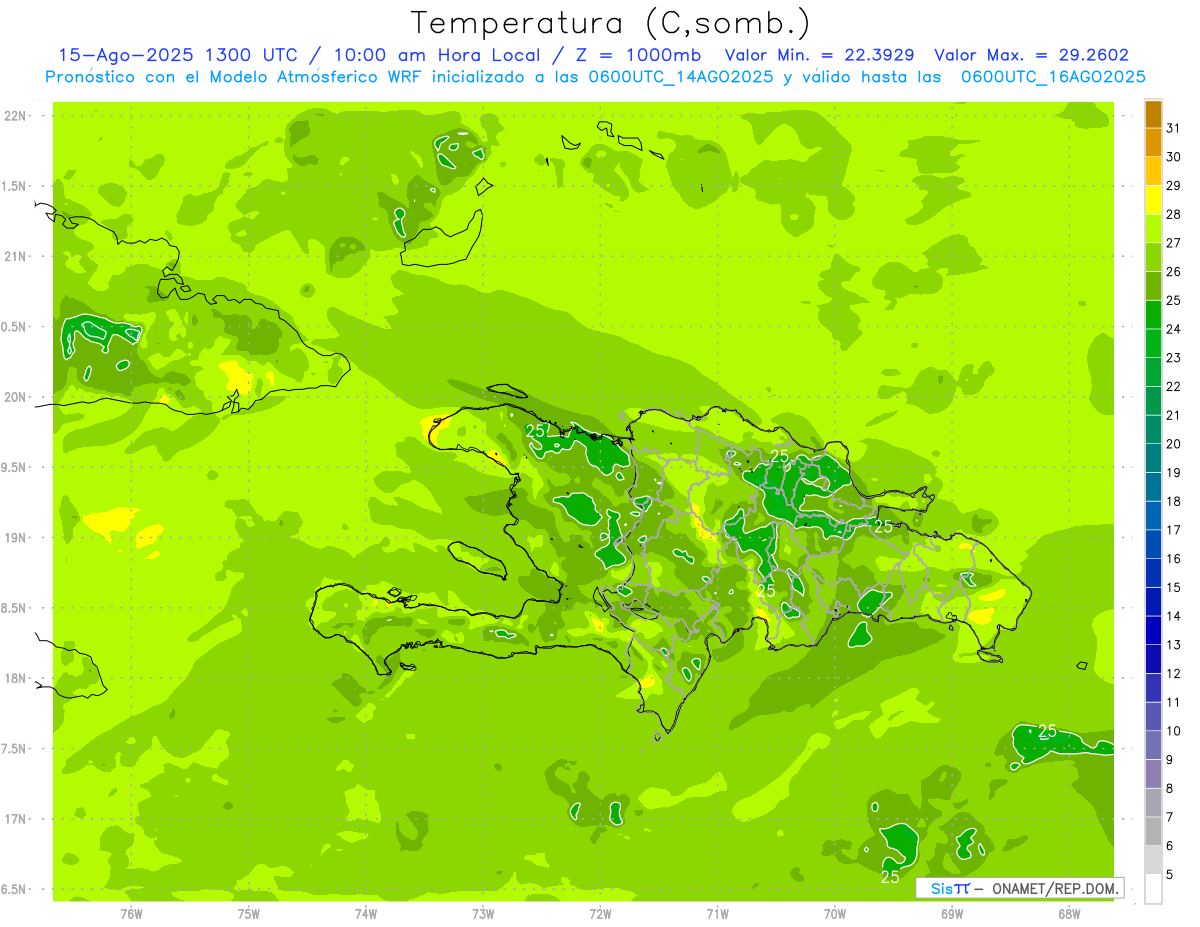Click the longitude axis label "72W"
The height and width of the screenshot is (927, 1200).
(x=600, y=913)
